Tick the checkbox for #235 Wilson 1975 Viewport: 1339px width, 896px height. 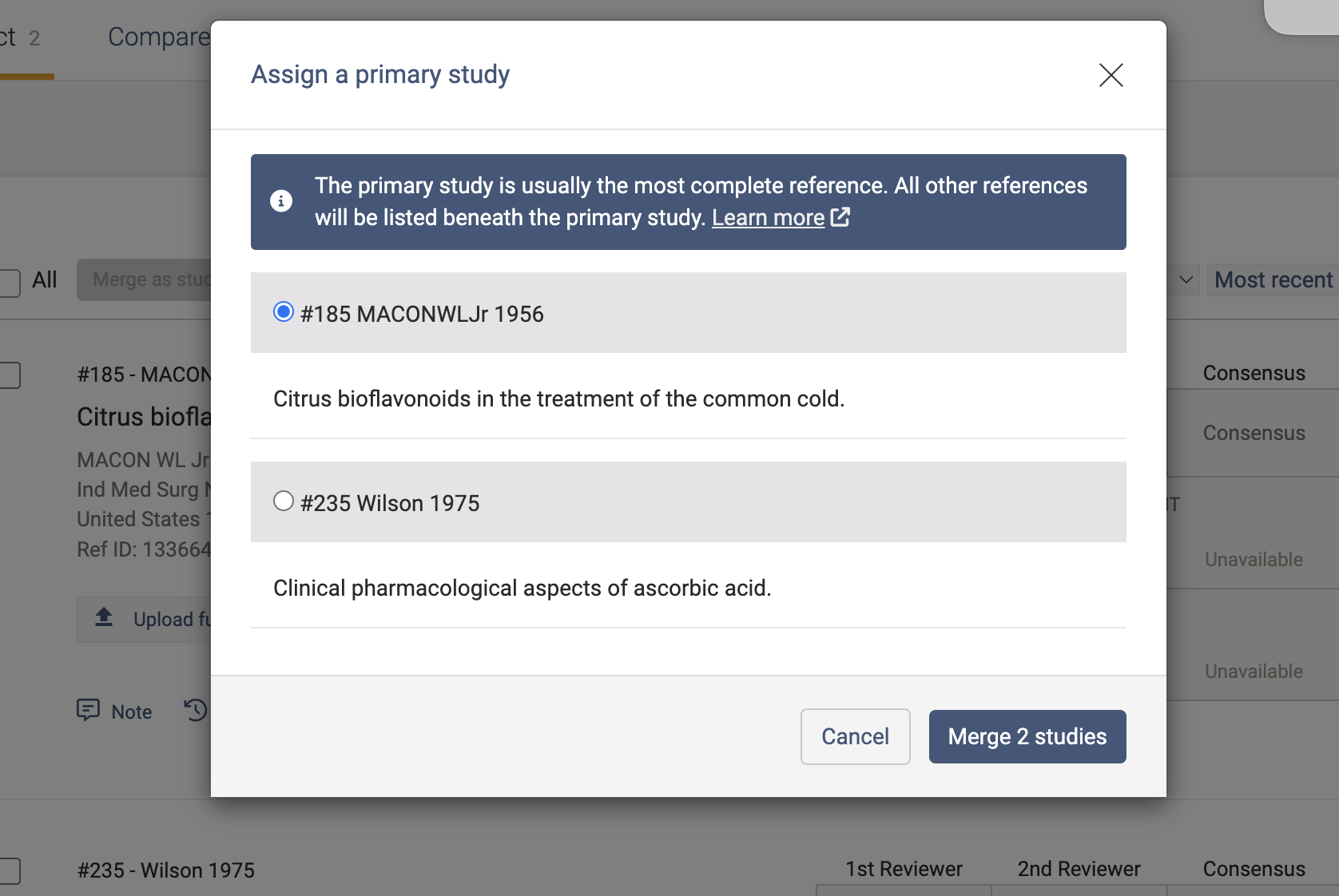[x=10, y=870]
